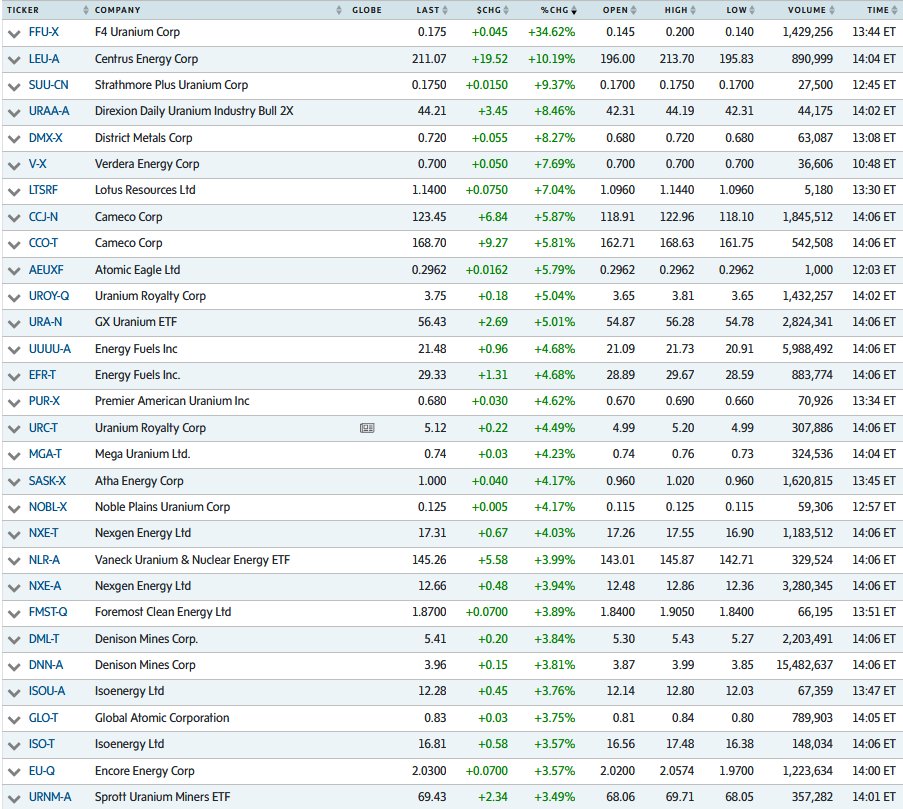Click company name Centrus Energy Corp
903x809 pixels.
146,59
